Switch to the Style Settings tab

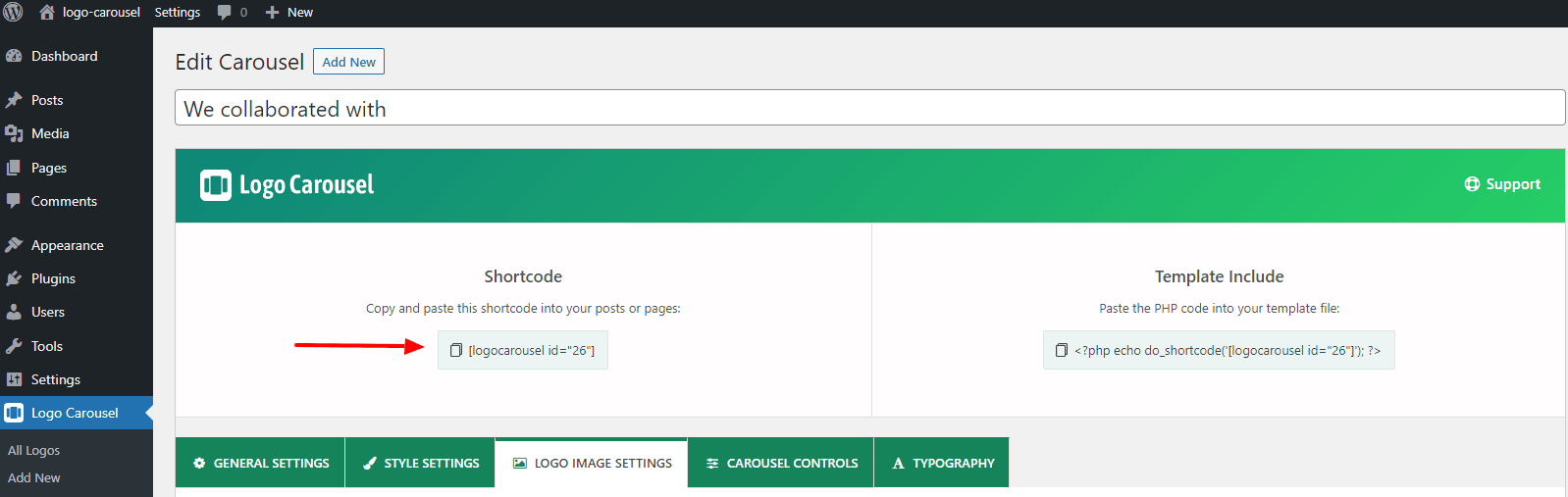coord(420,463)
